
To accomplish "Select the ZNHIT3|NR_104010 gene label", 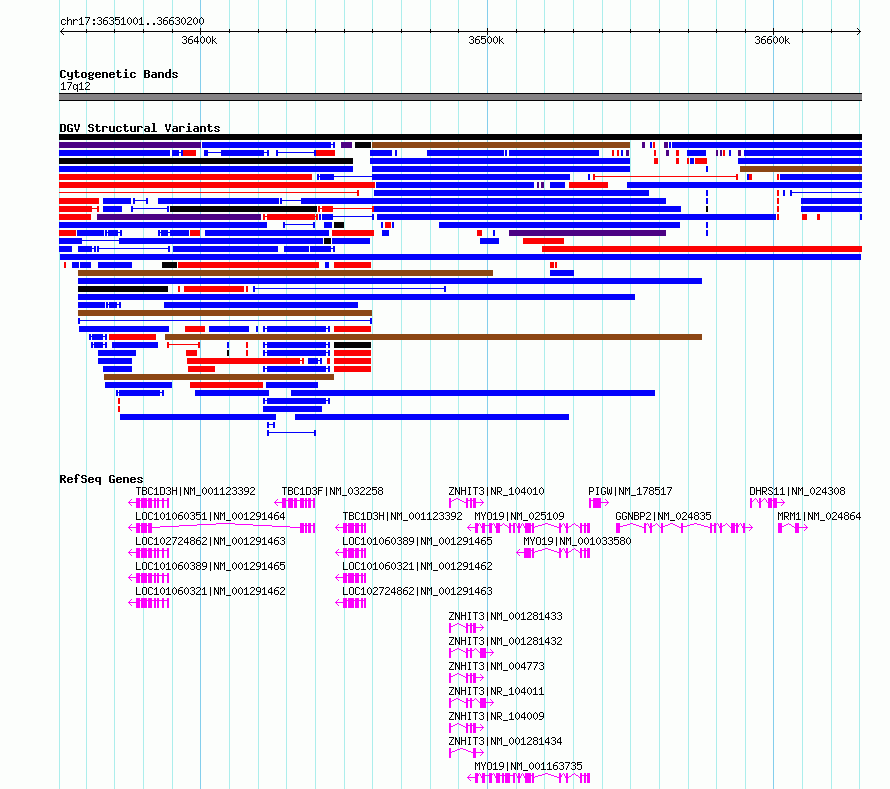I will [496, 491].
